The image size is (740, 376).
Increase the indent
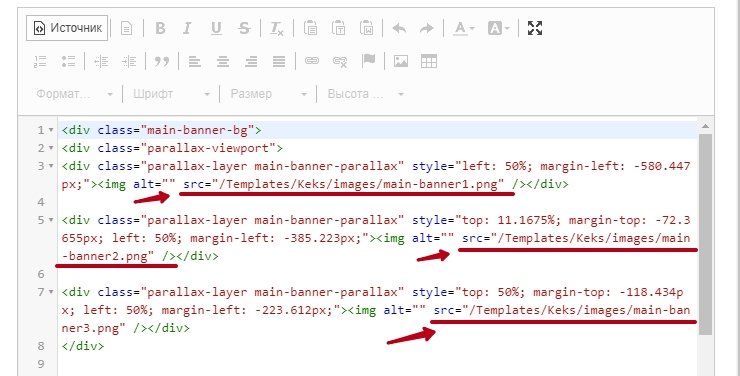tap(129, 61)
